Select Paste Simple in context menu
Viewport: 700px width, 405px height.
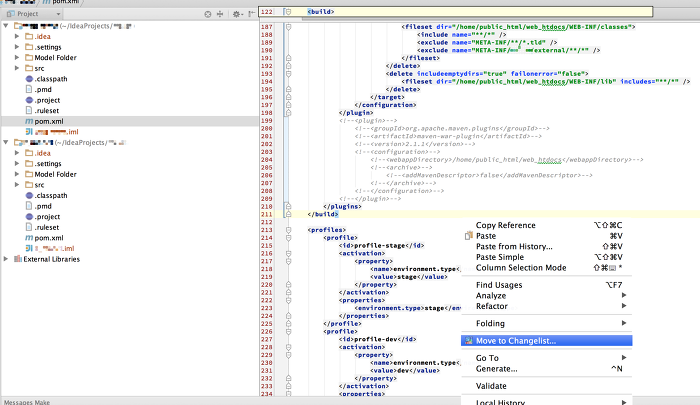pyautogui.click(x=546, y=257)
